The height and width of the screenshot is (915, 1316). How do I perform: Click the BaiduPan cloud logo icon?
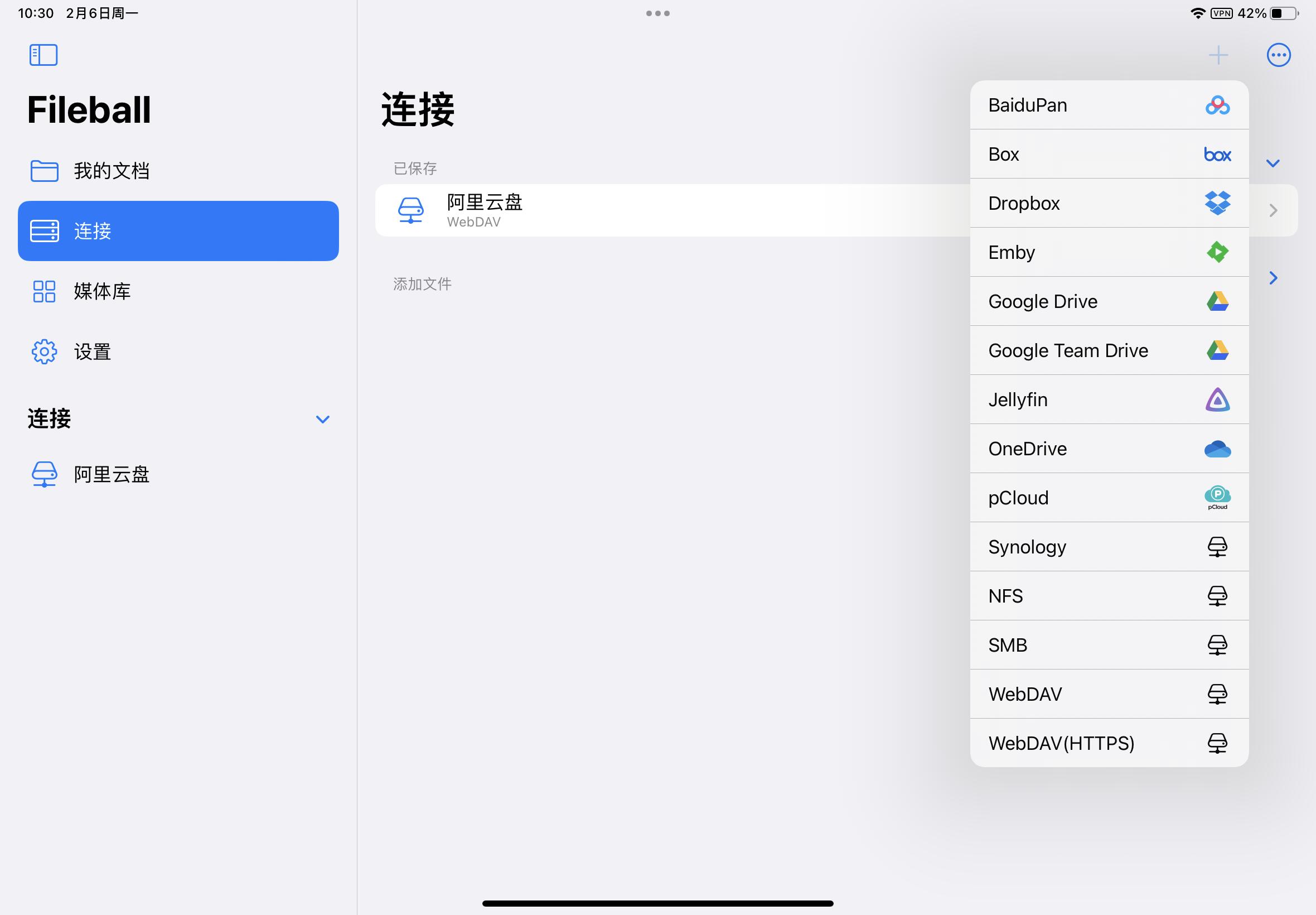coord(1217,105)
